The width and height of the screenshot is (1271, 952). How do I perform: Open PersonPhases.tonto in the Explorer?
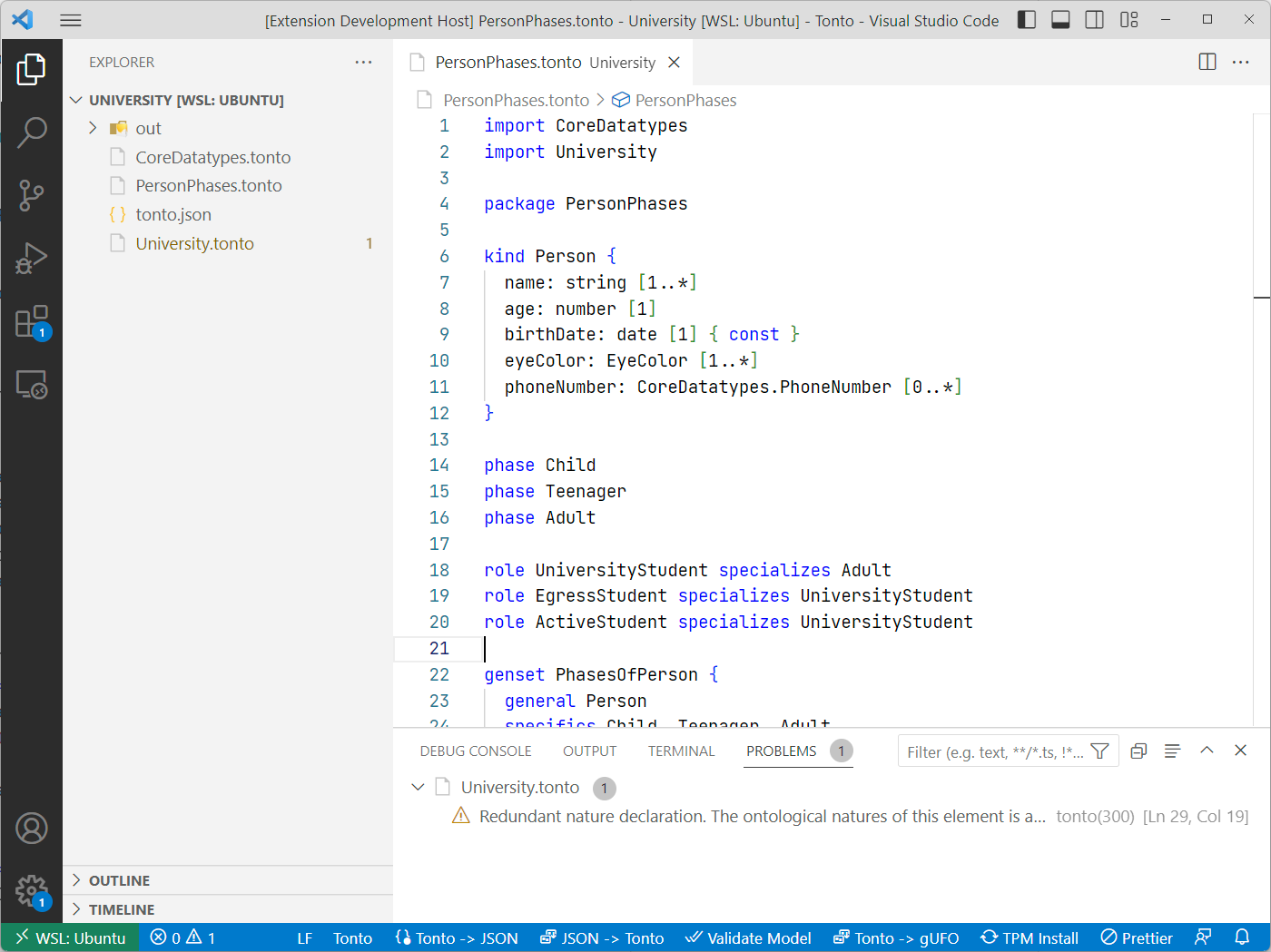pos(209,185)
